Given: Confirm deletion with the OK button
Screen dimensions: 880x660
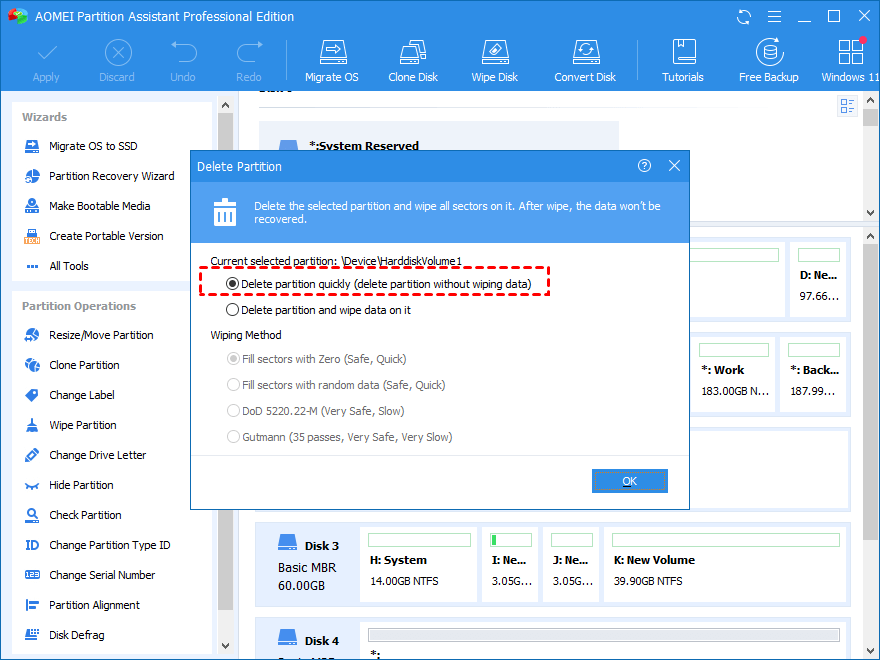Looking at the screenshot, I should click(x=630, y=481).
